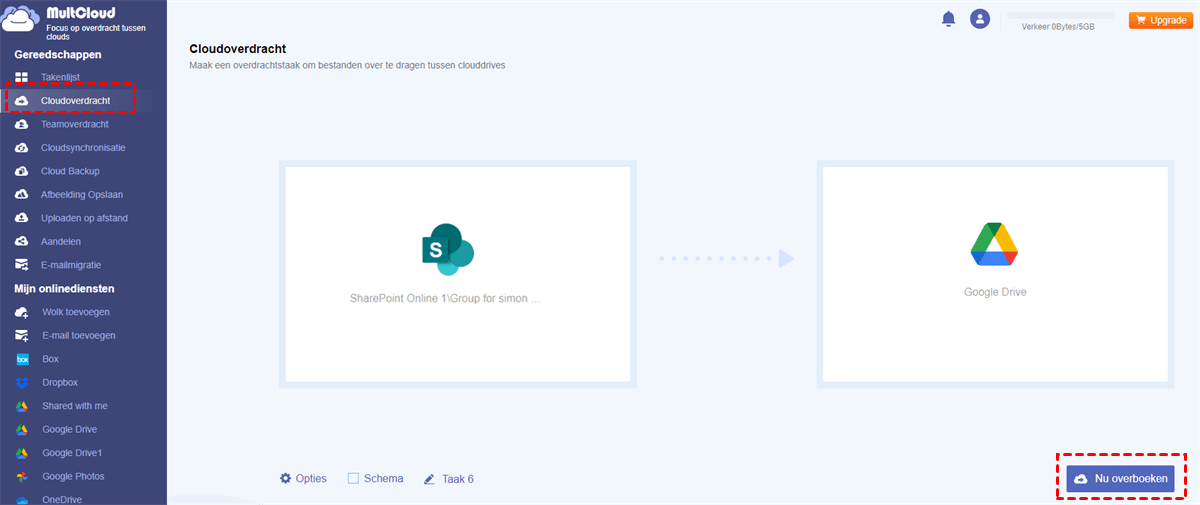Screen dimensions: 1200x505
Task: Open Takenlijst in the sidebar
Action: 60,77
